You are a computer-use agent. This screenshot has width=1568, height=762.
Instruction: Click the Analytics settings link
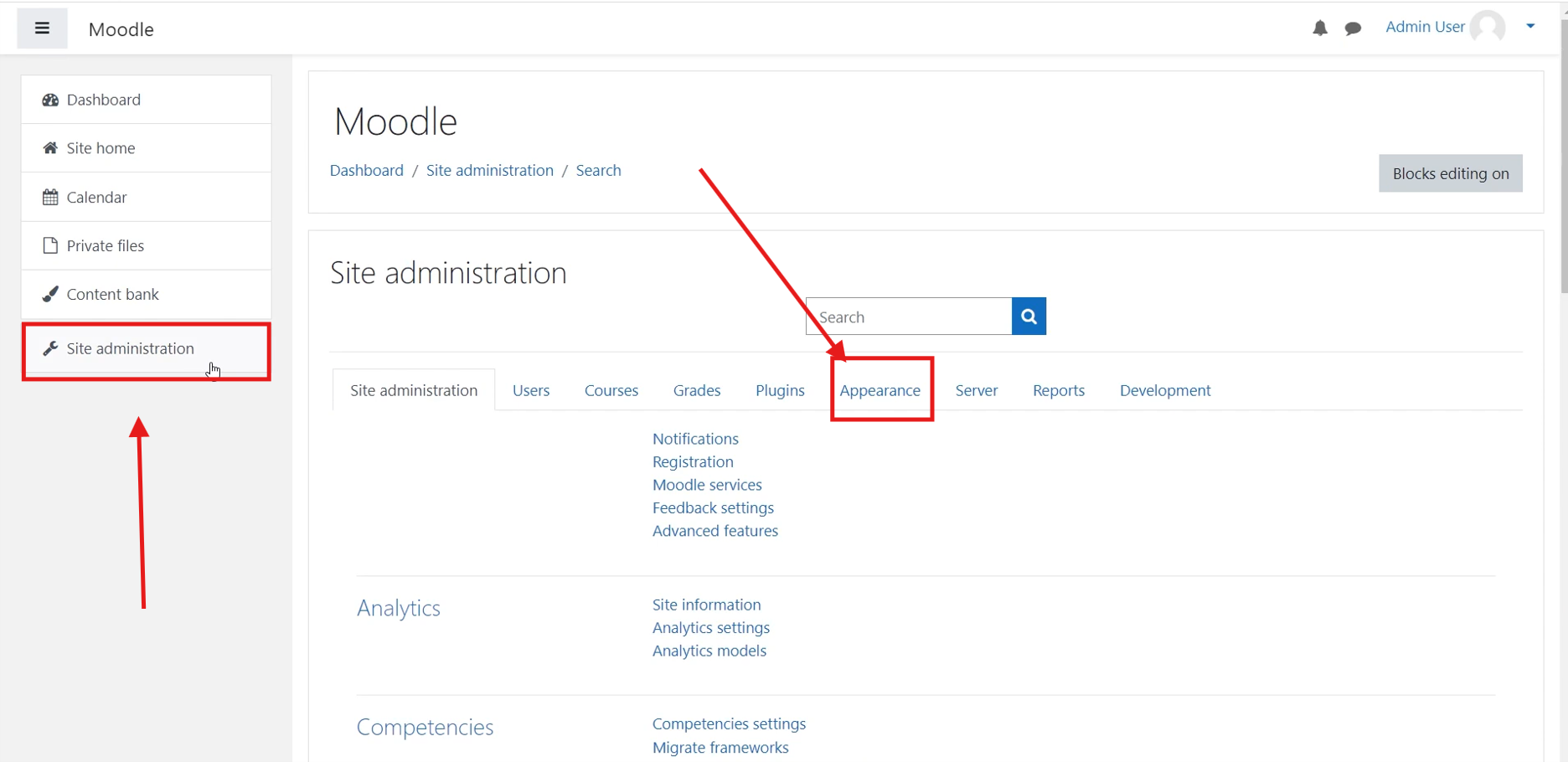(x=710, y=628)
